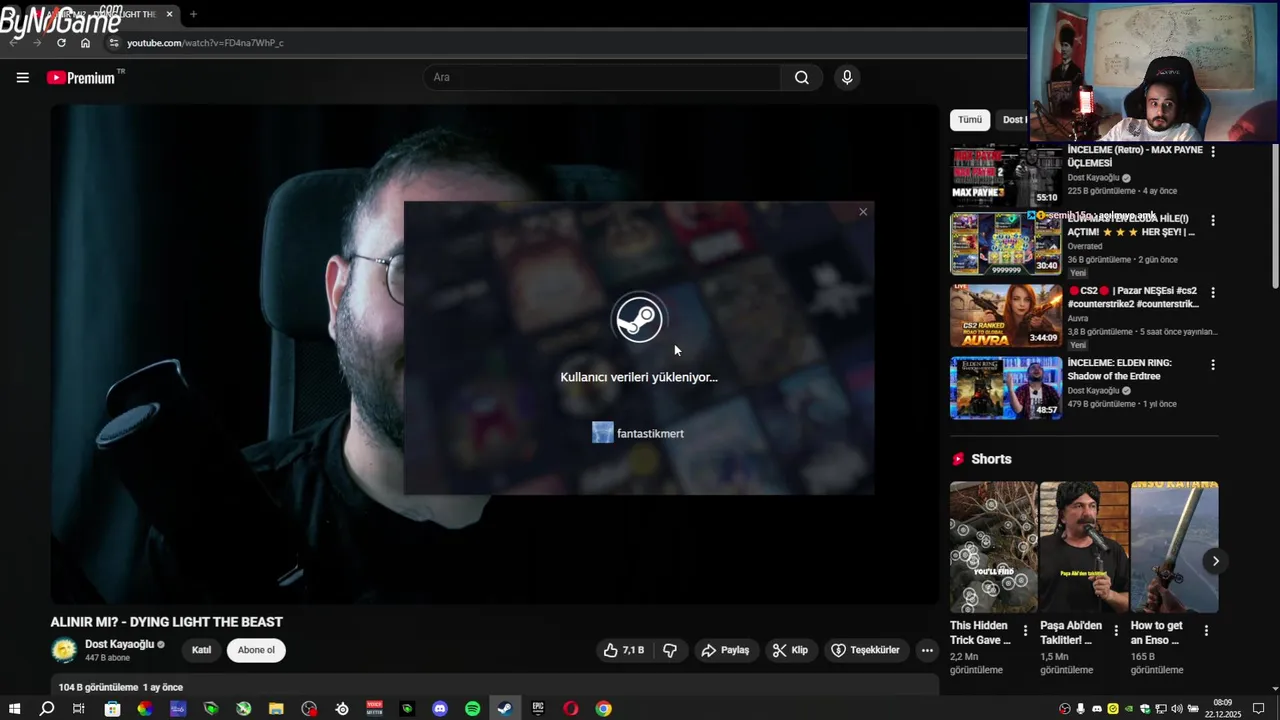Open Epic Games Launcher from the taskbar
Viewport: 1280px width, 720px height.
(538, 709)
